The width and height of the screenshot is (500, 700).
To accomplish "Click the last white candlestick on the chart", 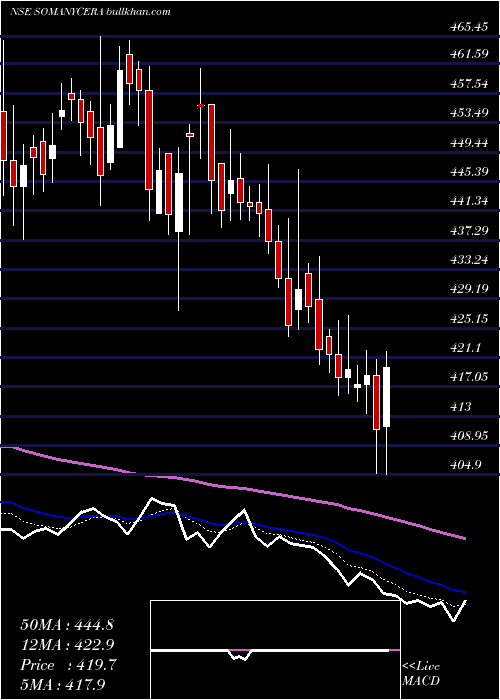I will [x=386, y=397].
